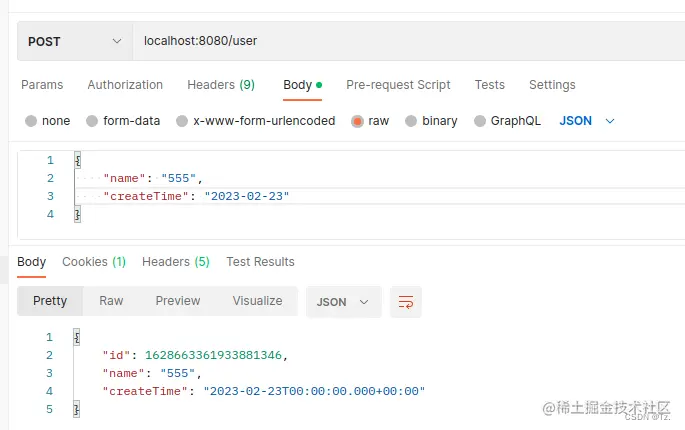The image size is (685, 430).
Task: Select the request Body tab
Action: pyautogui.click(x=302, y=85)
